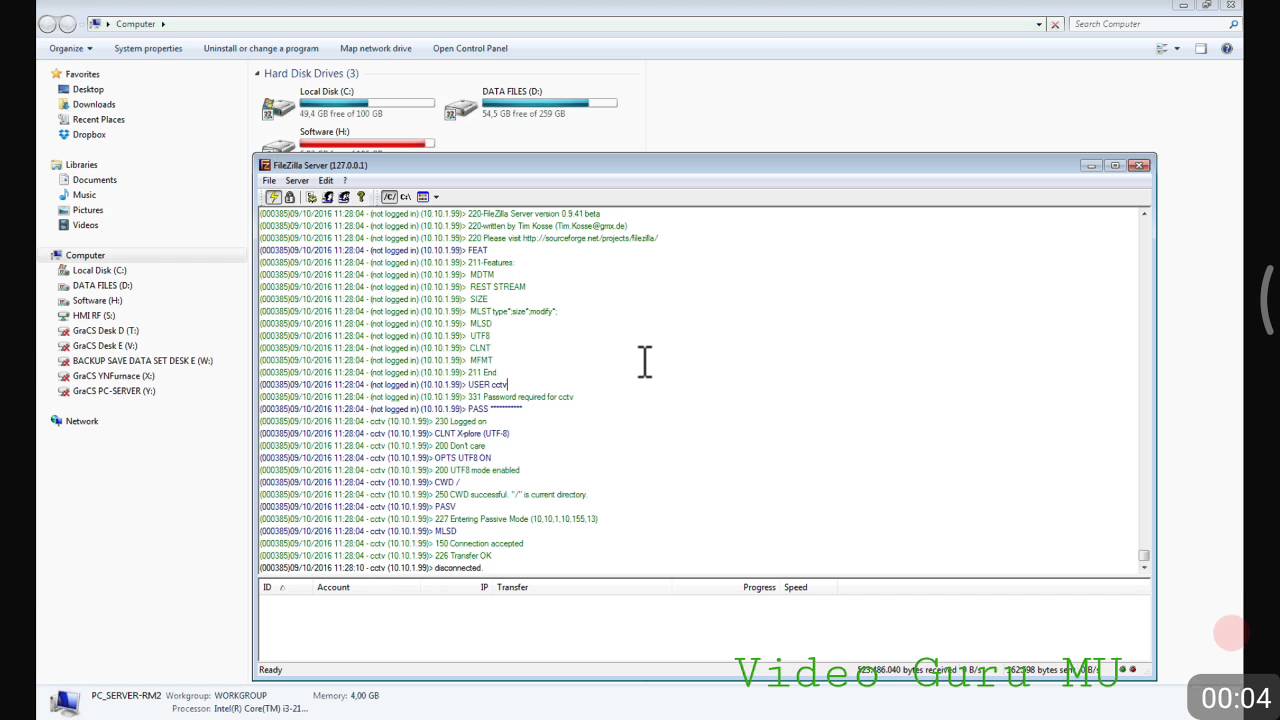Select Network in navigation pane
1280x720 pixels.
(81, 421)
